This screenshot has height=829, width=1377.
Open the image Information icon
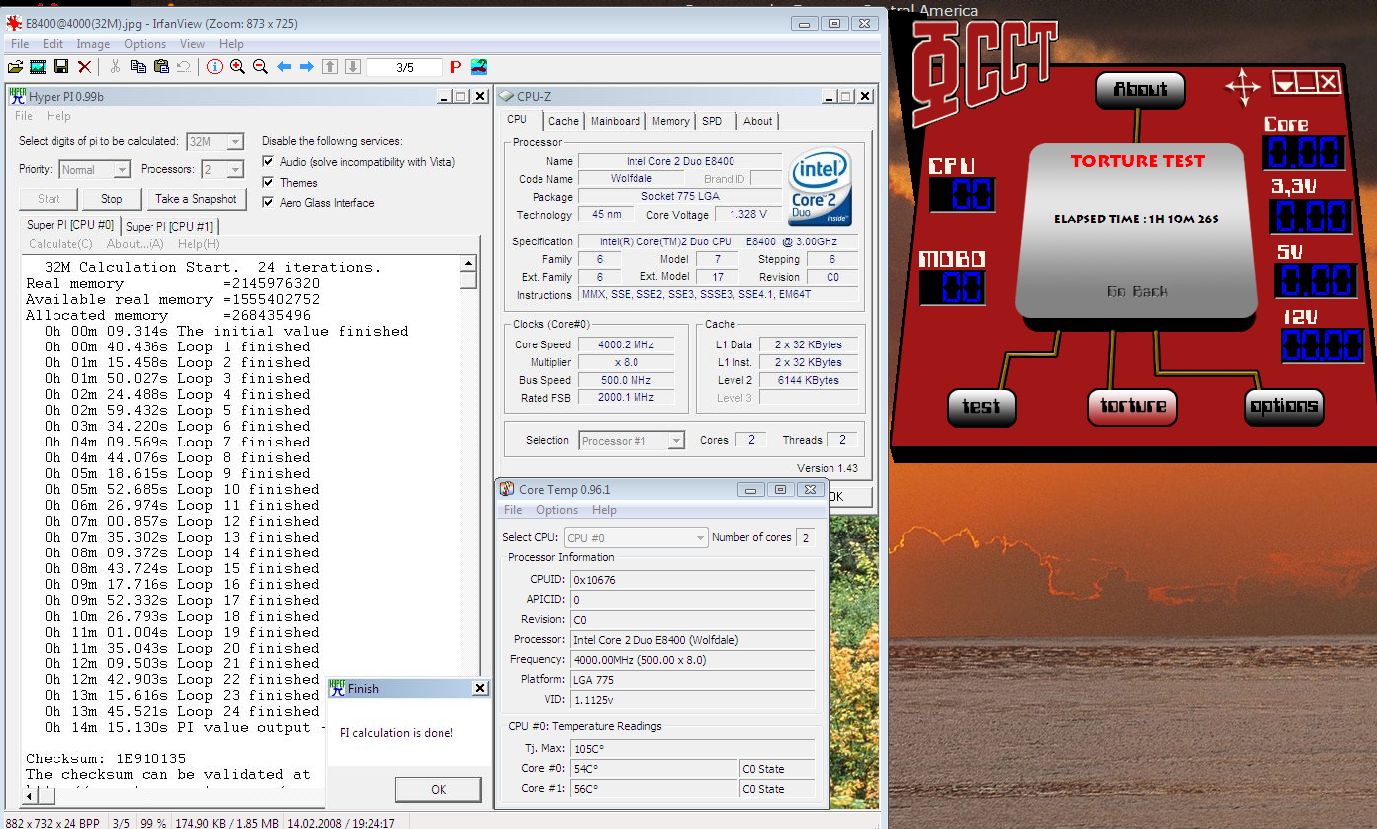point(214,67)
